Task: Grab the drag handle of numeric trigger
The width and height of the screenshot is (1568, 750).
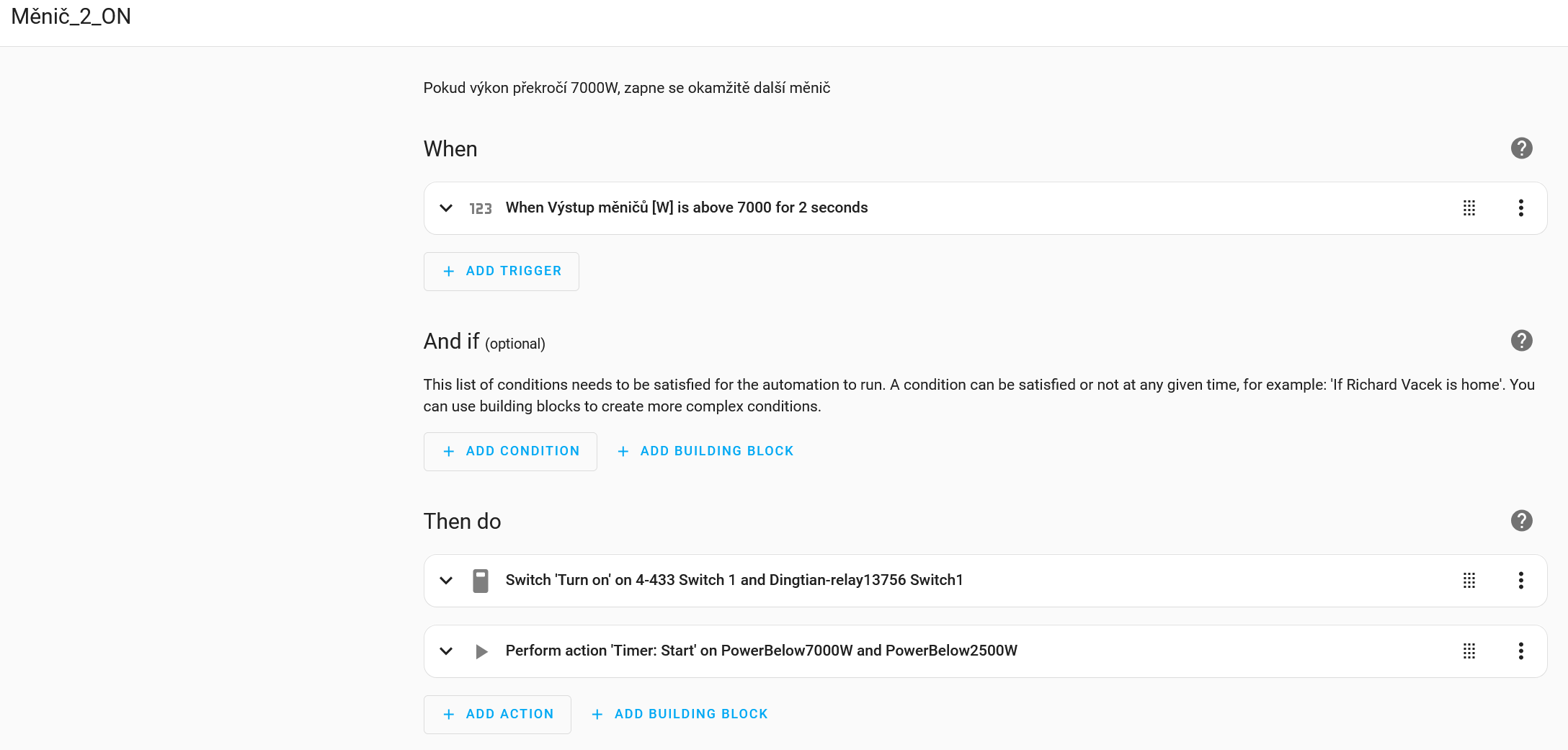Action: pos(1469,208)
